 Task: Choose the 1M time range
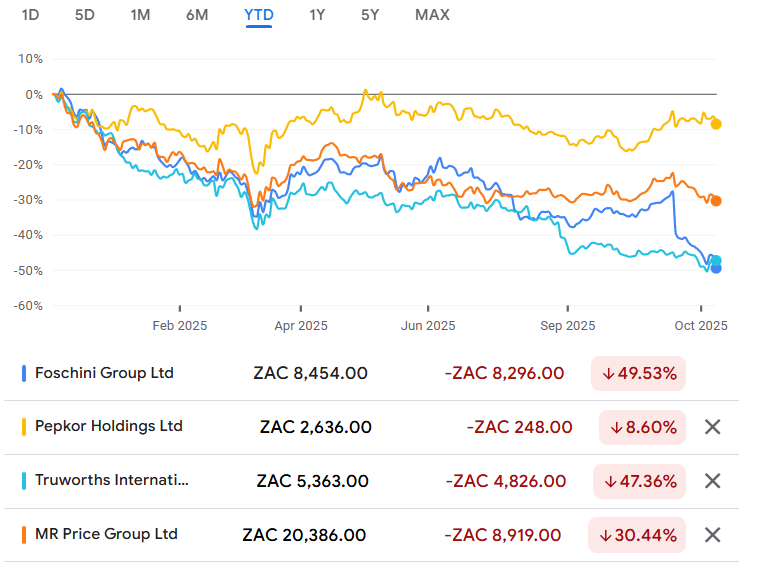[140, 15]
